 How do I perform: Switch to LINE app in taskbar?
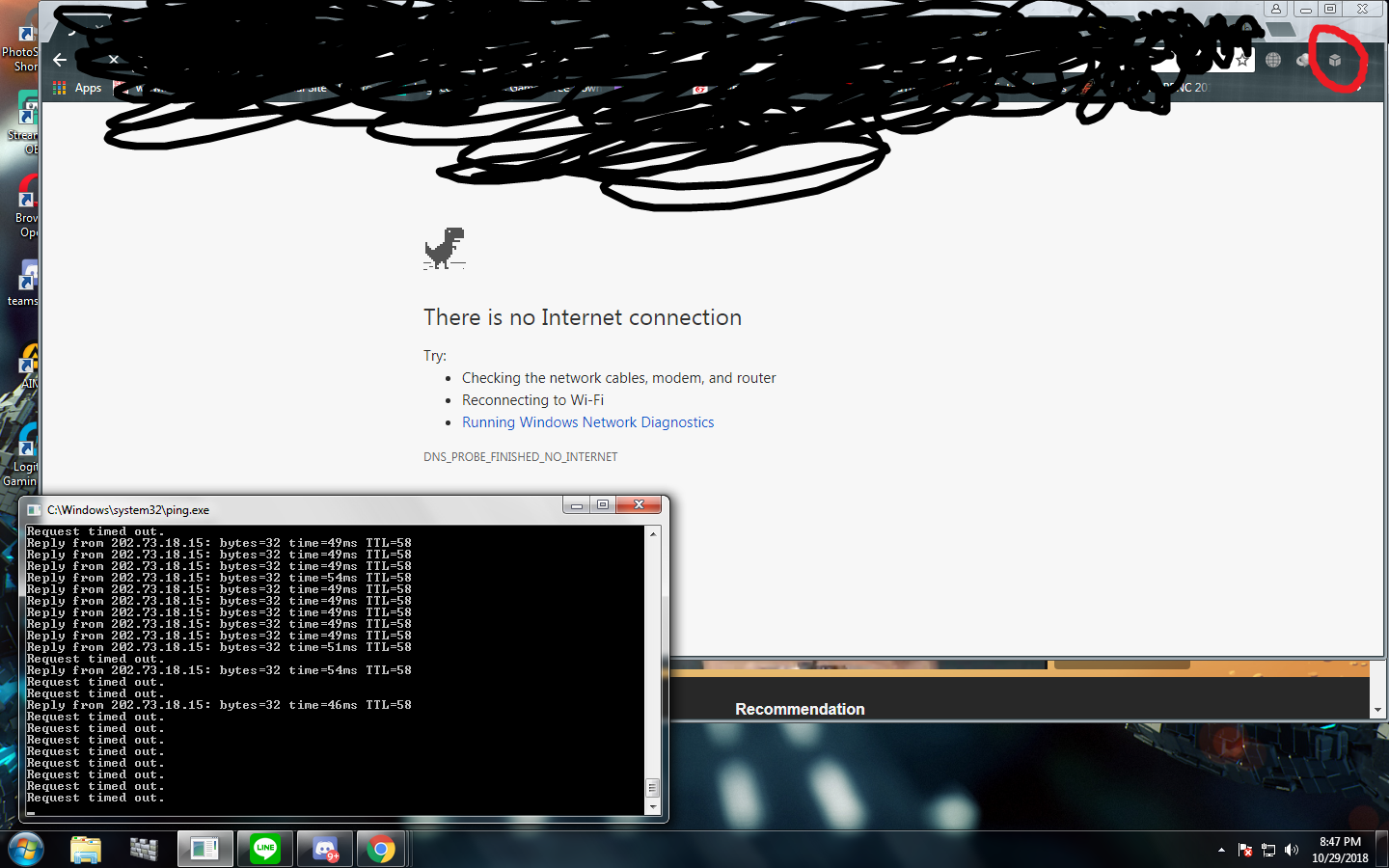[x=265, y=850]
